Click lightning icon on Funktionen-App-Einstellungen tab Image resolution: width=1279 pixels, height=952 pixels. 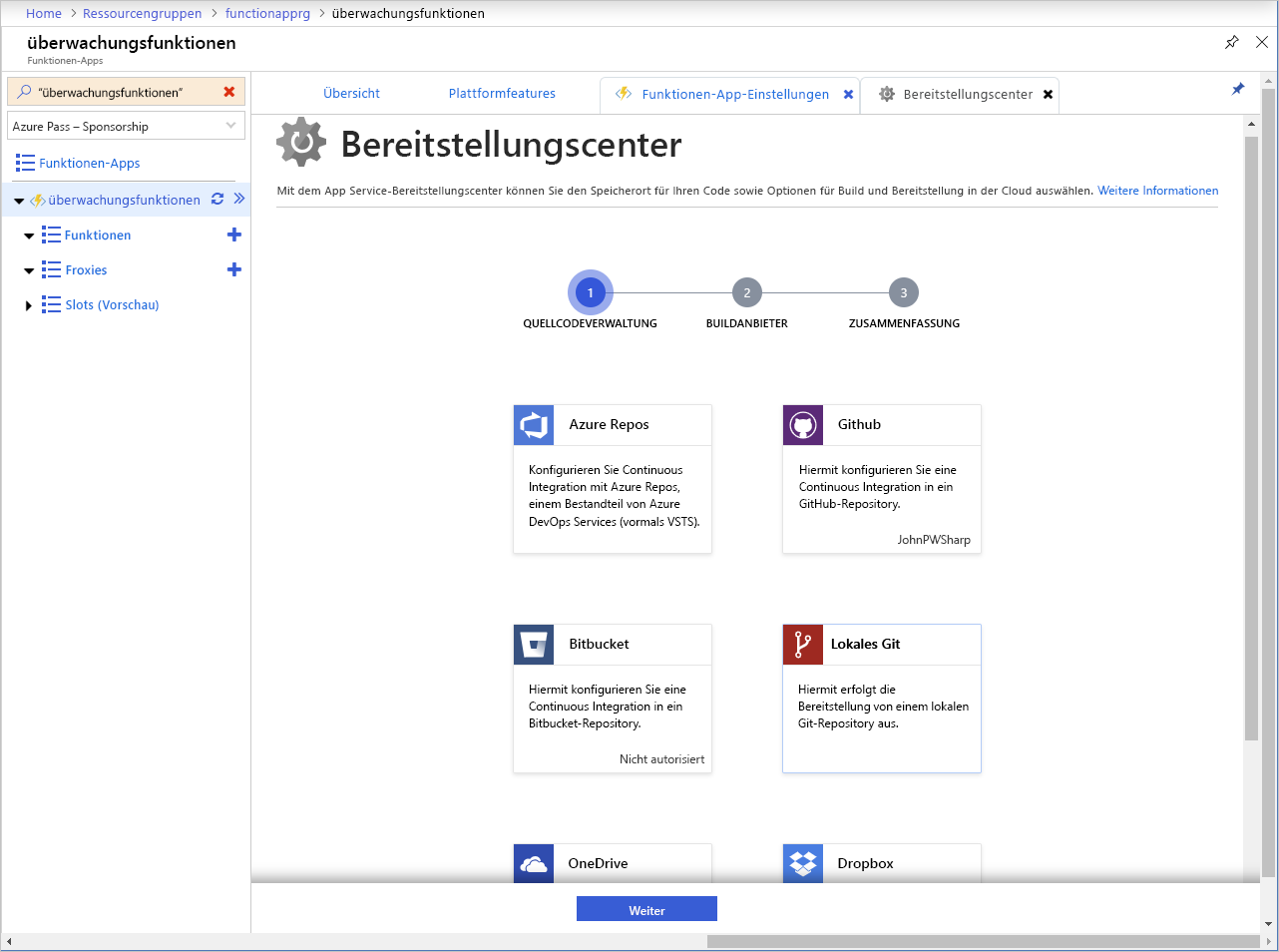(x=624, y=93)
